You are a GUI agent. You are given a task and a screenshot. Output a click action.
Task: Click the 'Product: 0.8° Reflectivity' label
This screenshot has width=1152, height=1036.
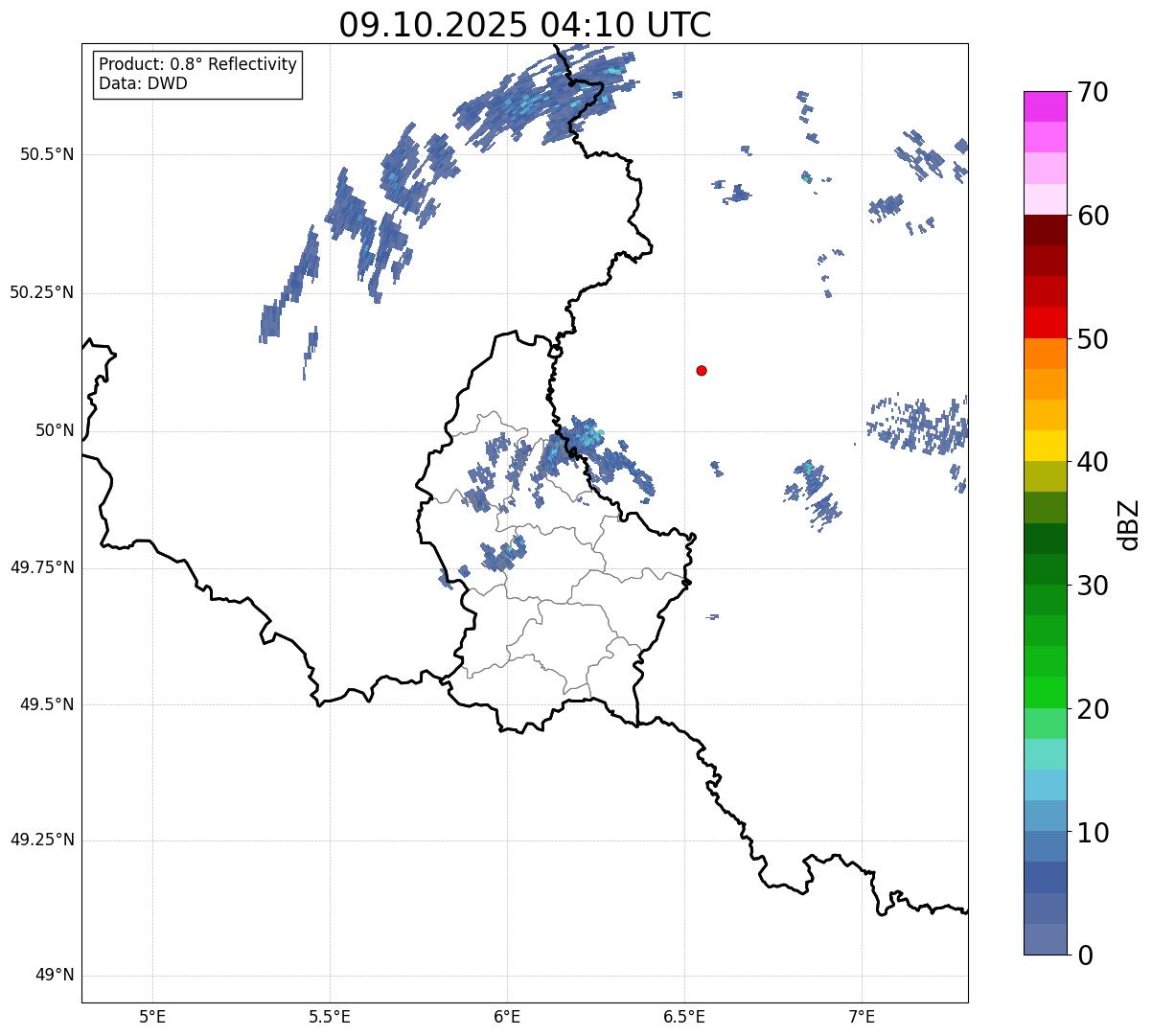click(198, 64)
